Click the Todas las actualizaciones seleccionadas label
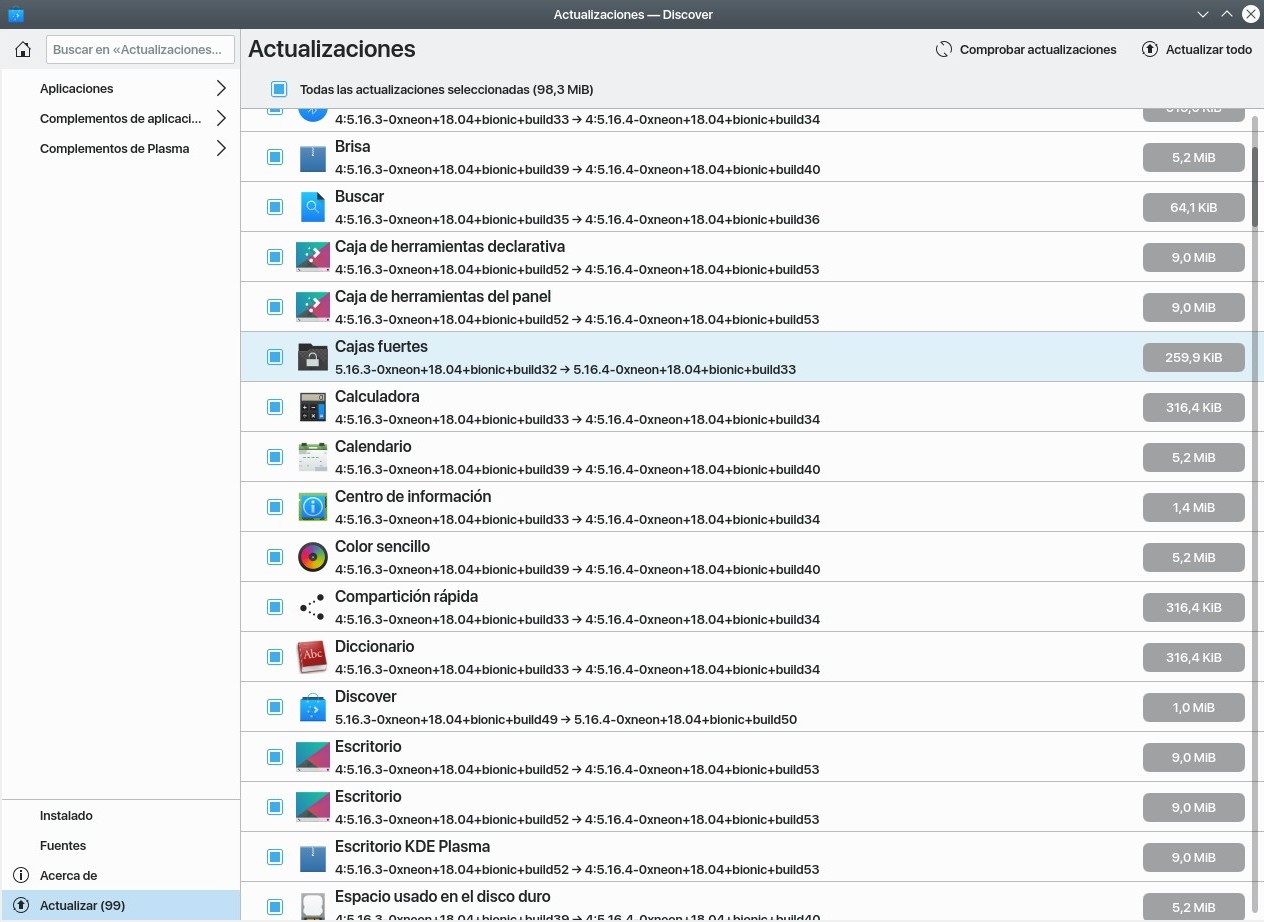Image resolution: width=1264 pixels, height=922 pixels. [446, 89]
